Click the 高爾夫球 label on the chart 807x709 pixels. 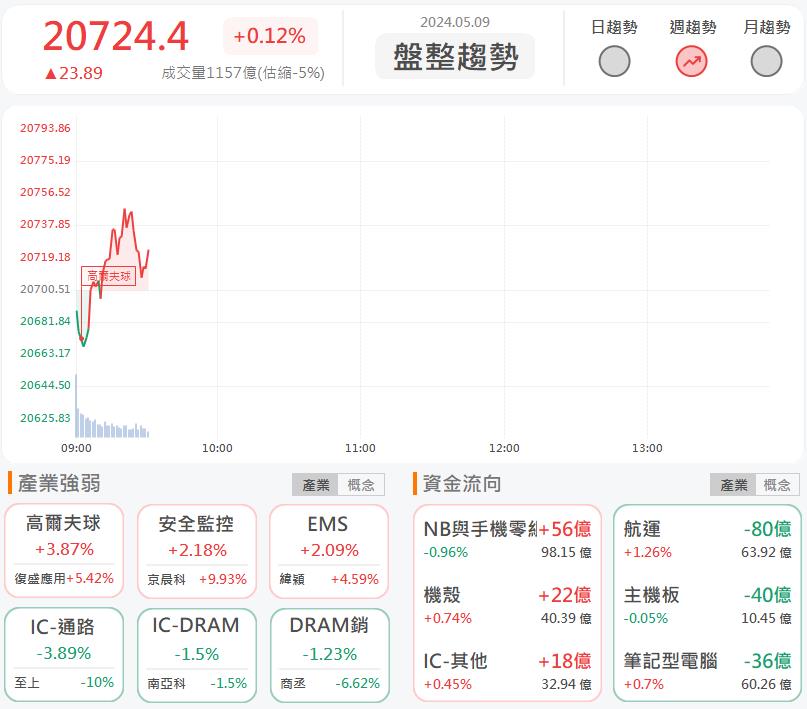[109, 276]
